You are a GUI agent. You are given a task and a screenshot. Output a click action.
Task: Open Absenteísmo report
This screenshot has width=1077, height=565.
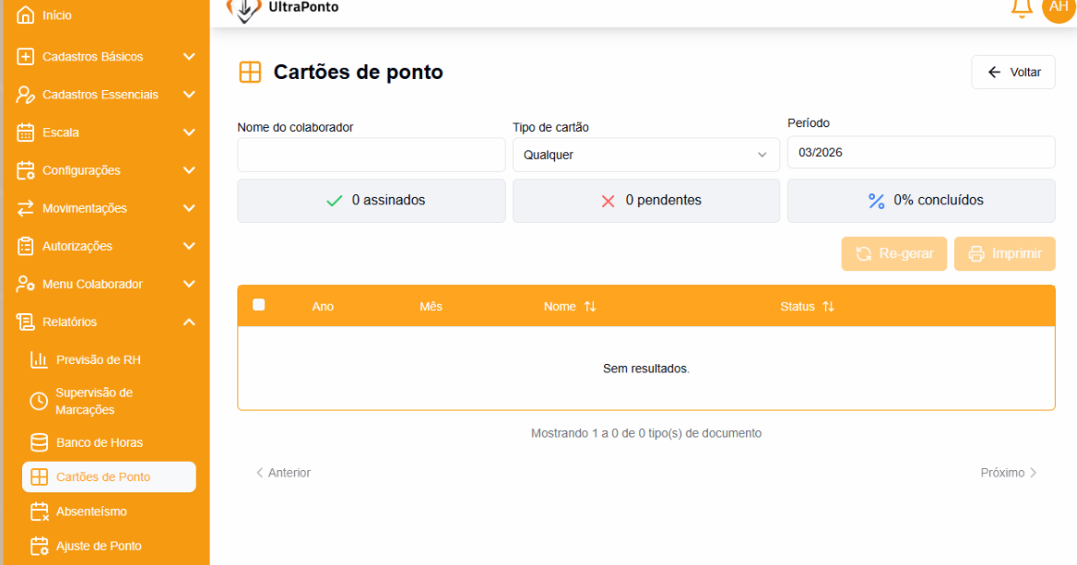click(91, 511)
